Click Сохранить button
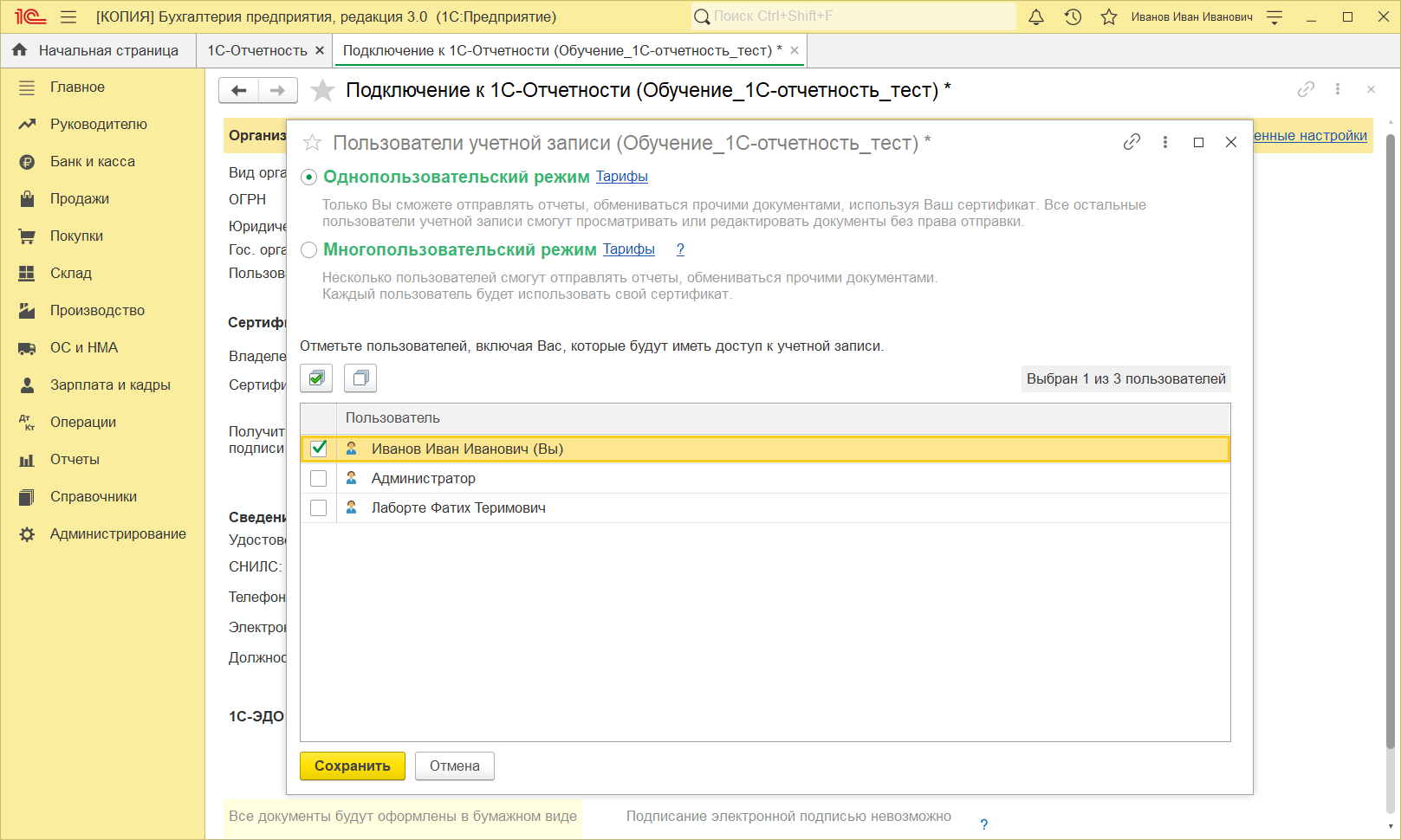The width and height of the screenshot is (1401, 840). tap(353, 766)
